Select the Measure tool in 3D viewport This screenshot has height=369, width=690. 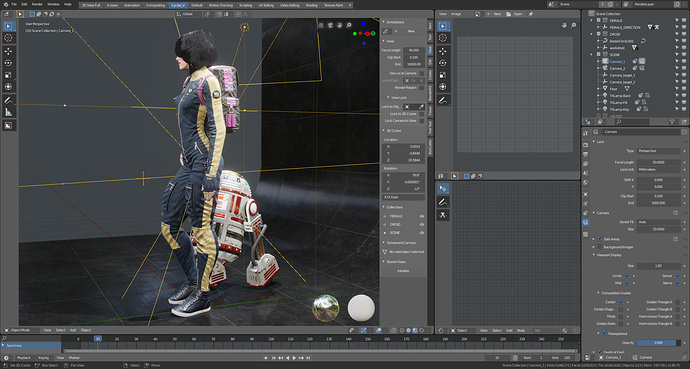coord(8,112)
